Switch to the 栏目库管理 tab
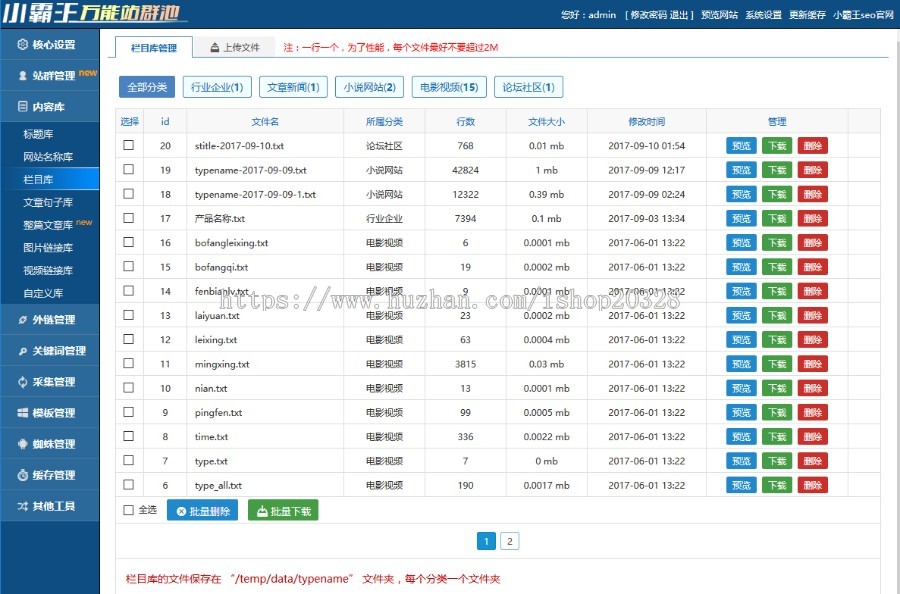The height and width of the screenshot is (594, 900). 153,48
